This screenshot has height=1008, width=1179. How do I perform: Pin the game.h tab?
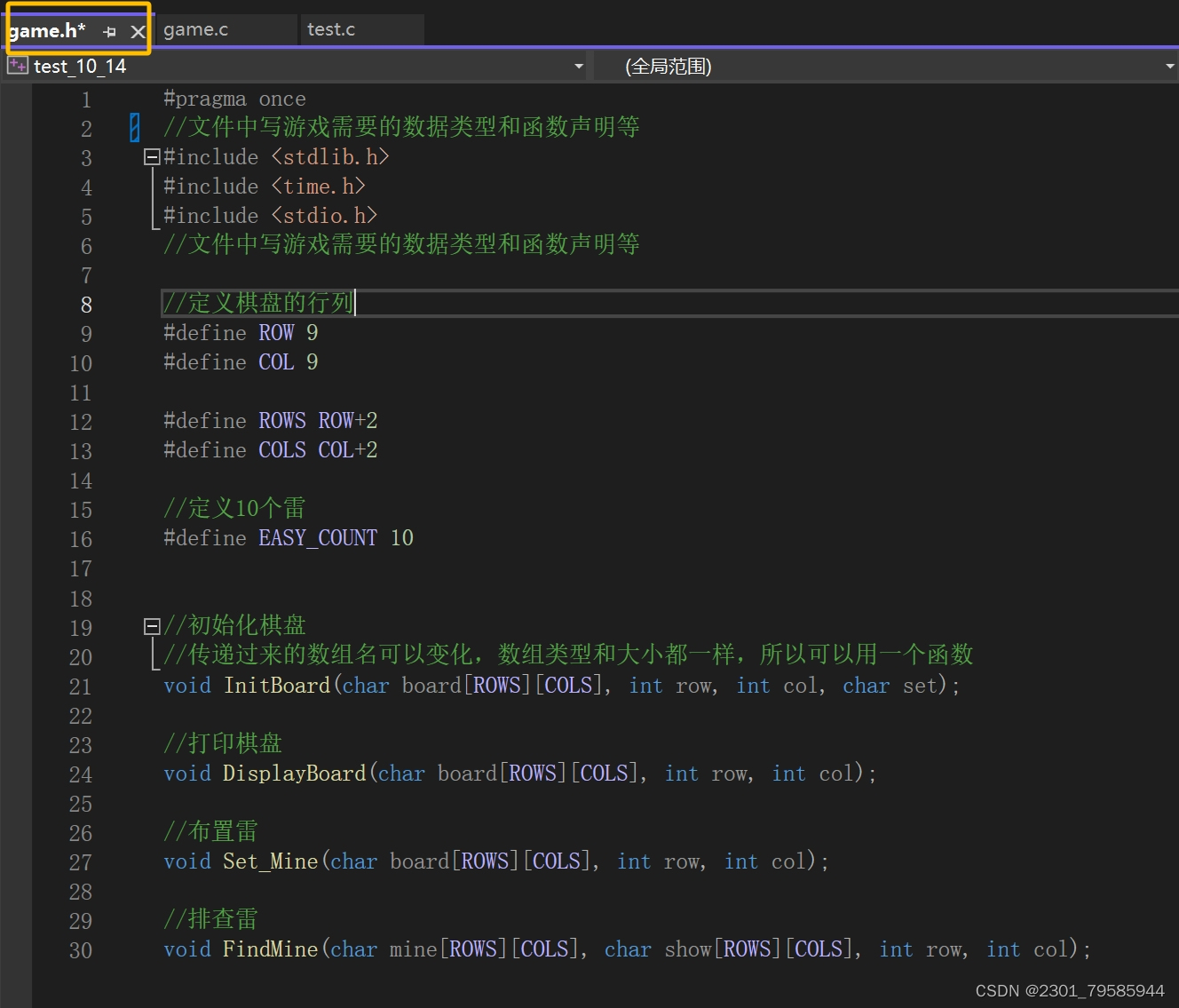(109, 31)
